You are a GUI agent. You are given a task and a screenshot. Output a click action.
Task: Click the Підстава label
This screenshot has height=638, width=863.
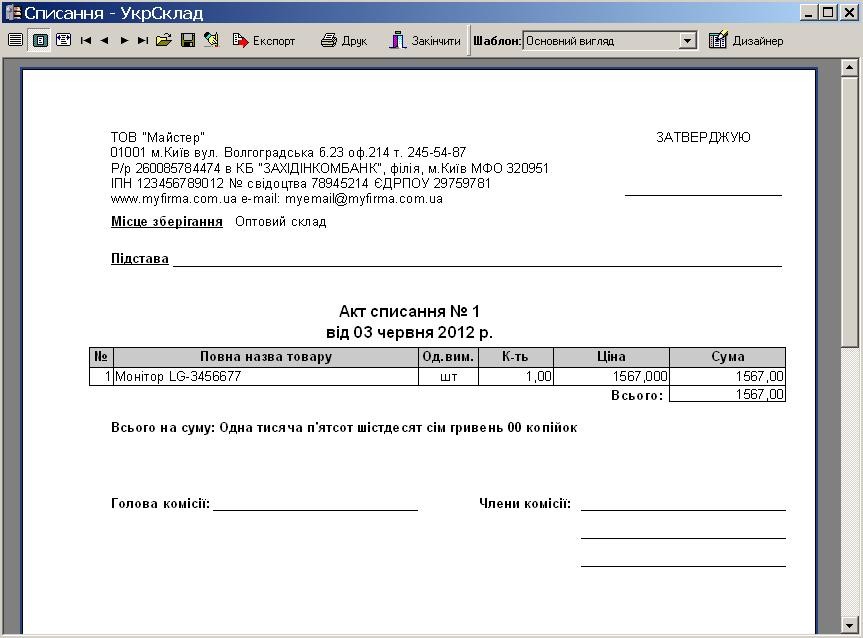[140, 259]
